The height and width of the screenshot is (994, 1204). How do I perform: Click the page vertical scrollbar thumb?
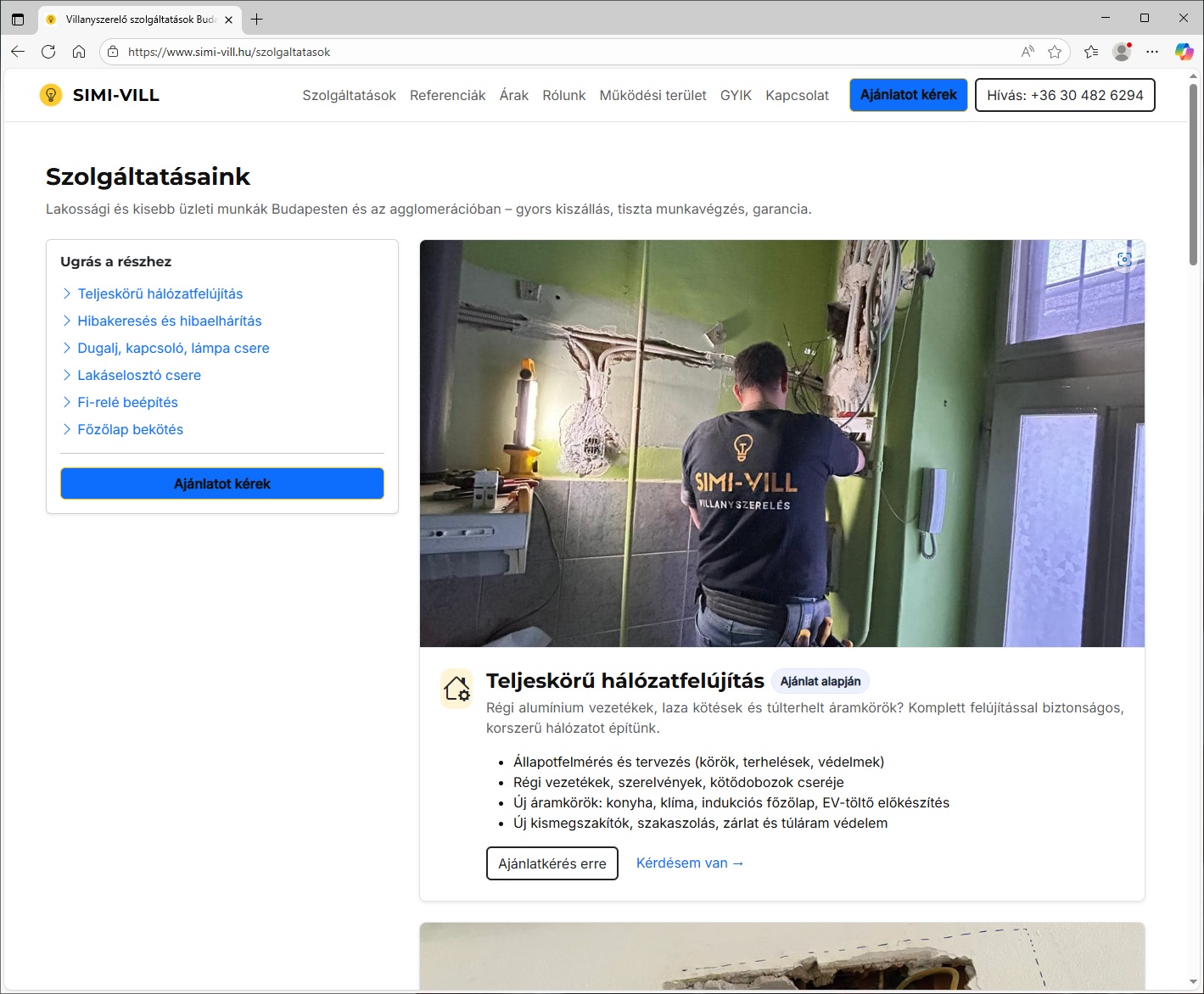(1193, 174)
